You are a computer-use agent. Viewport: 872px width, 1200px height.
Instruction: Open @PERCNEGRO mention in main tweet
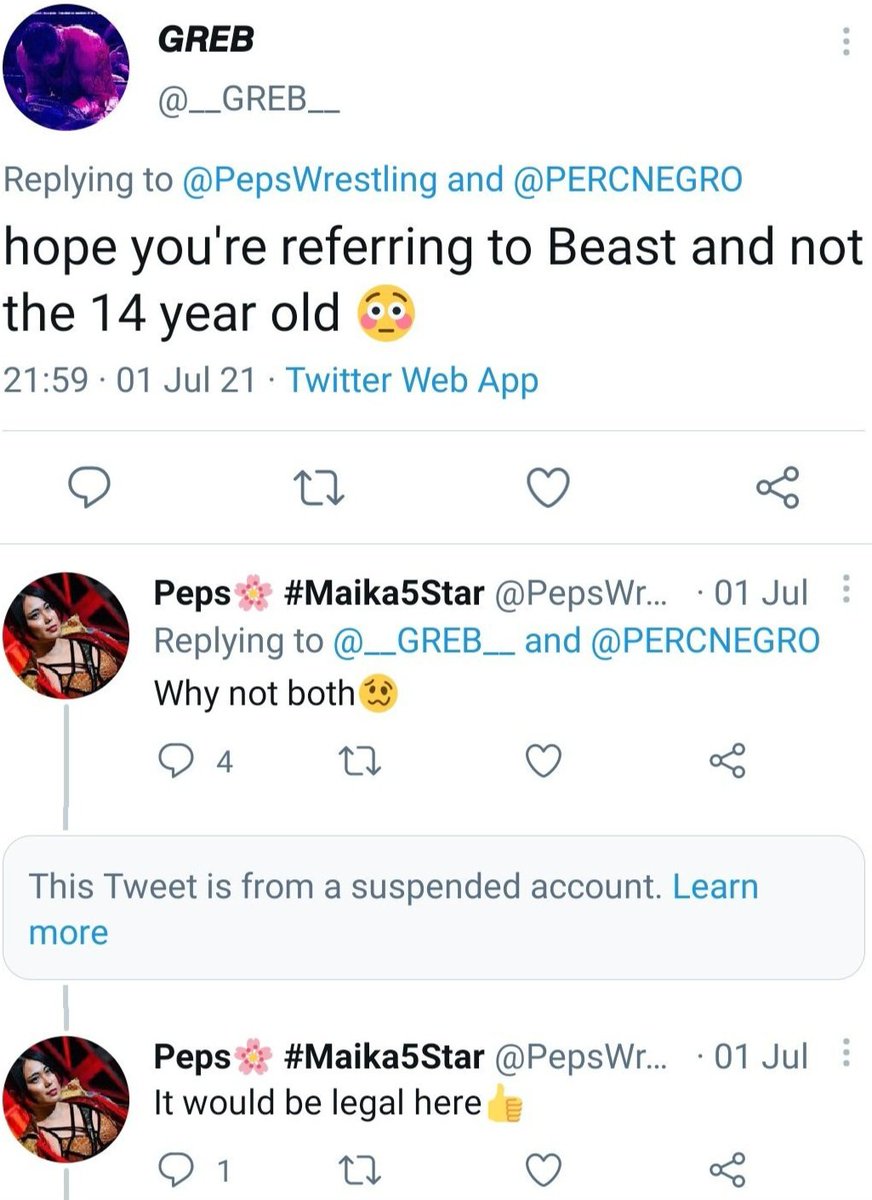point(629,180)
